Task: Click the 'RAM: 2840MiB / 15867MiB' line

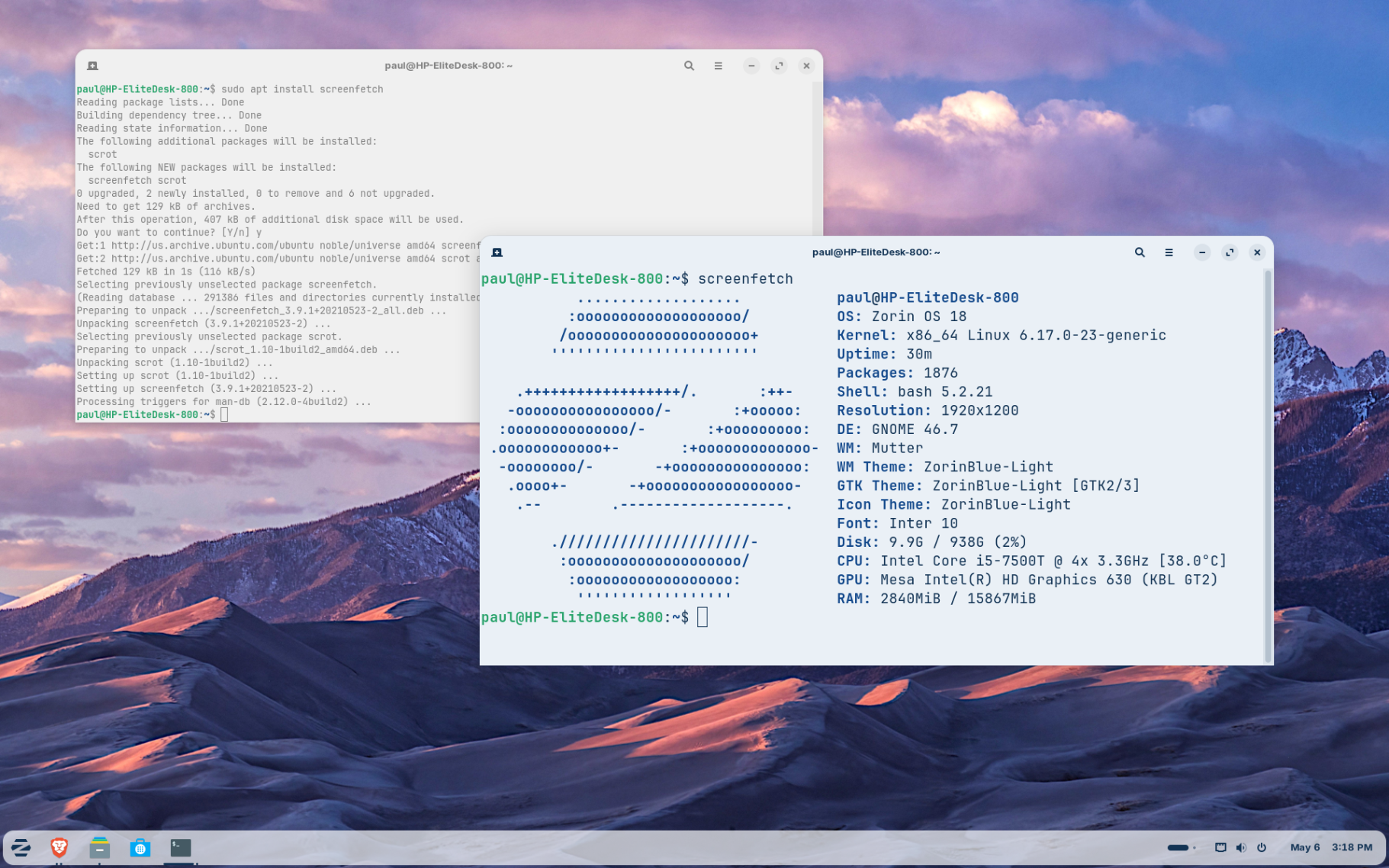Action: click(936, 599)
